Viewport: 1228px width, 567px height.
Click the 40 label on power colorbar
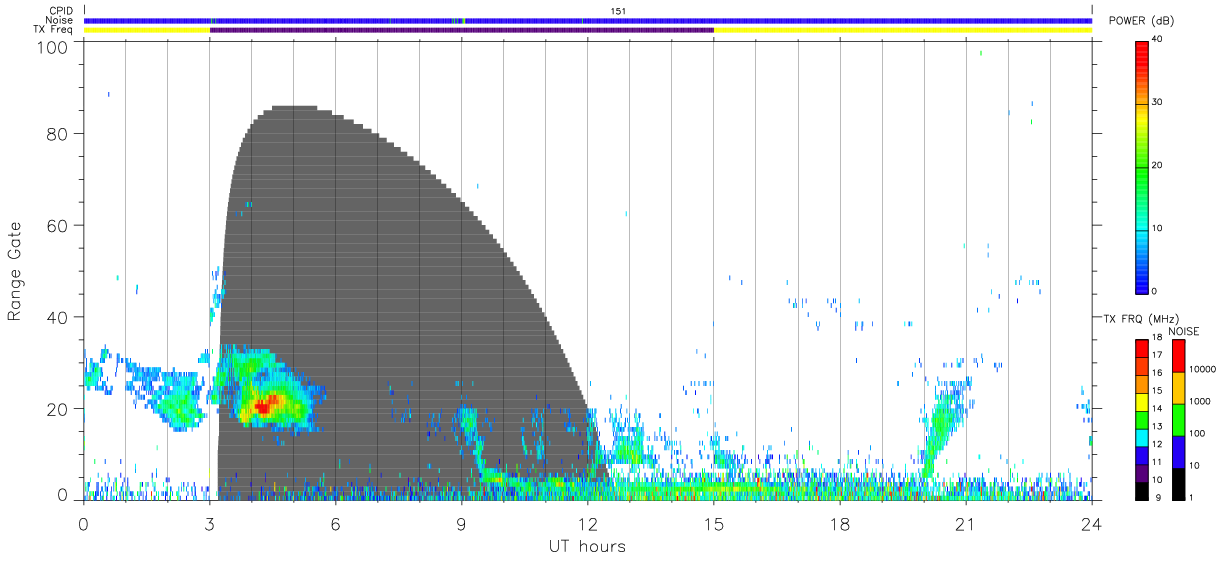1157,39
